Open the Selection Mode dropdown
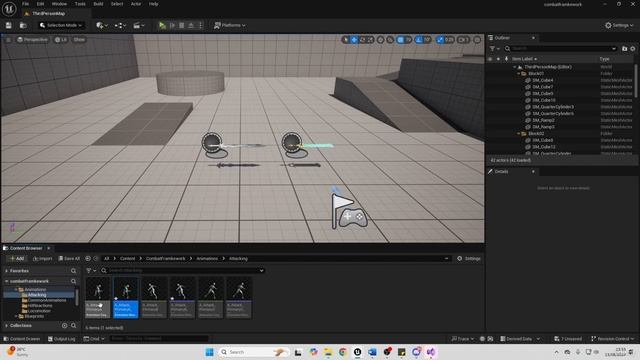 pyautogui.click(x=61, y=25)
